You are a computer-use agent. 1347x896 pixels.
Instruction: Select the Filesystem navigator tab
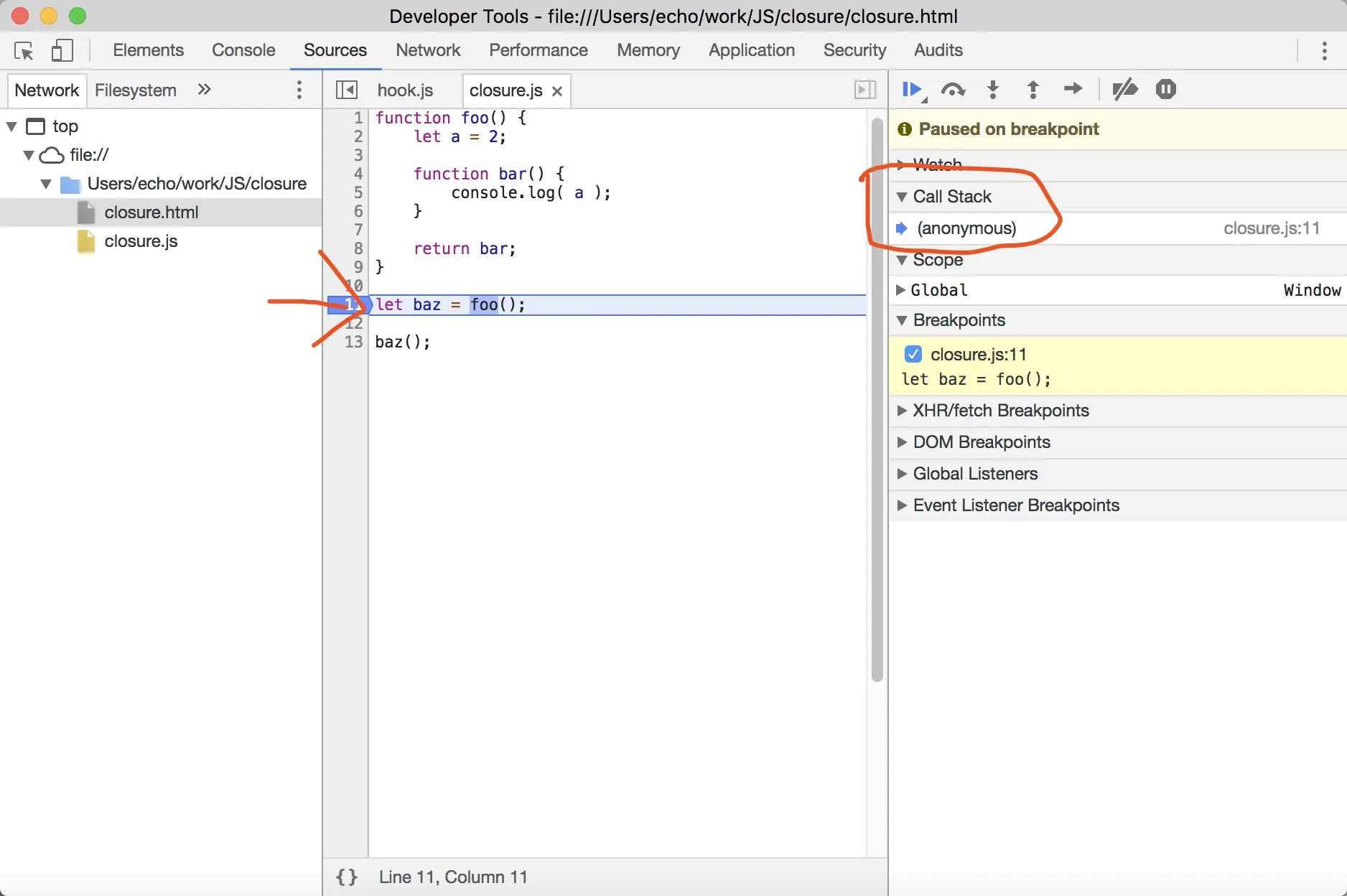pyautogui.click(x=136, y=90)
